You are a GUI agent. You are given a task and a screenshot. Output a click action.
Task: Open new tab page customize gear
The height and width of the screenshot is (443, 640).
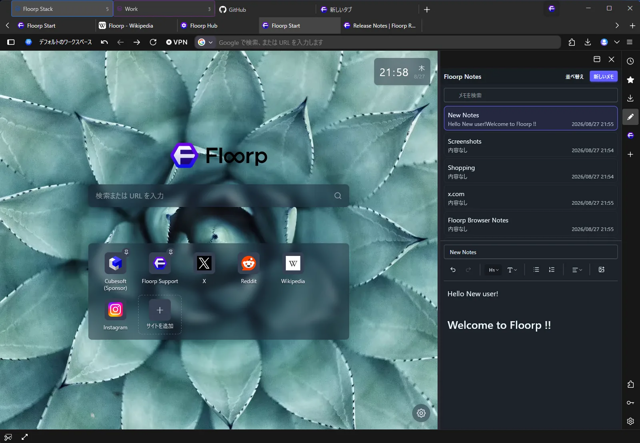point(421,413)
